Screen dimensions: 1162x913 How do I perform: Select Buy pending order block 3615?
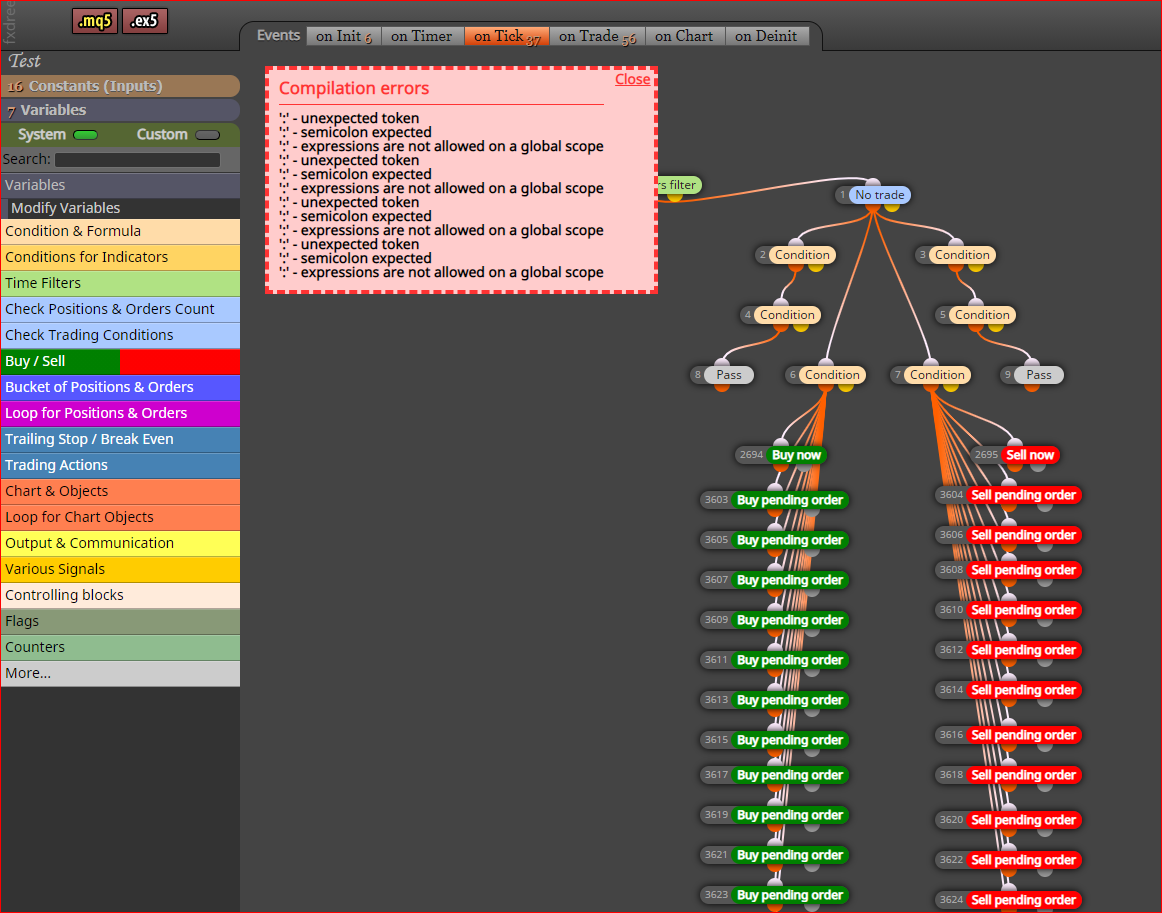click(789, 740)
